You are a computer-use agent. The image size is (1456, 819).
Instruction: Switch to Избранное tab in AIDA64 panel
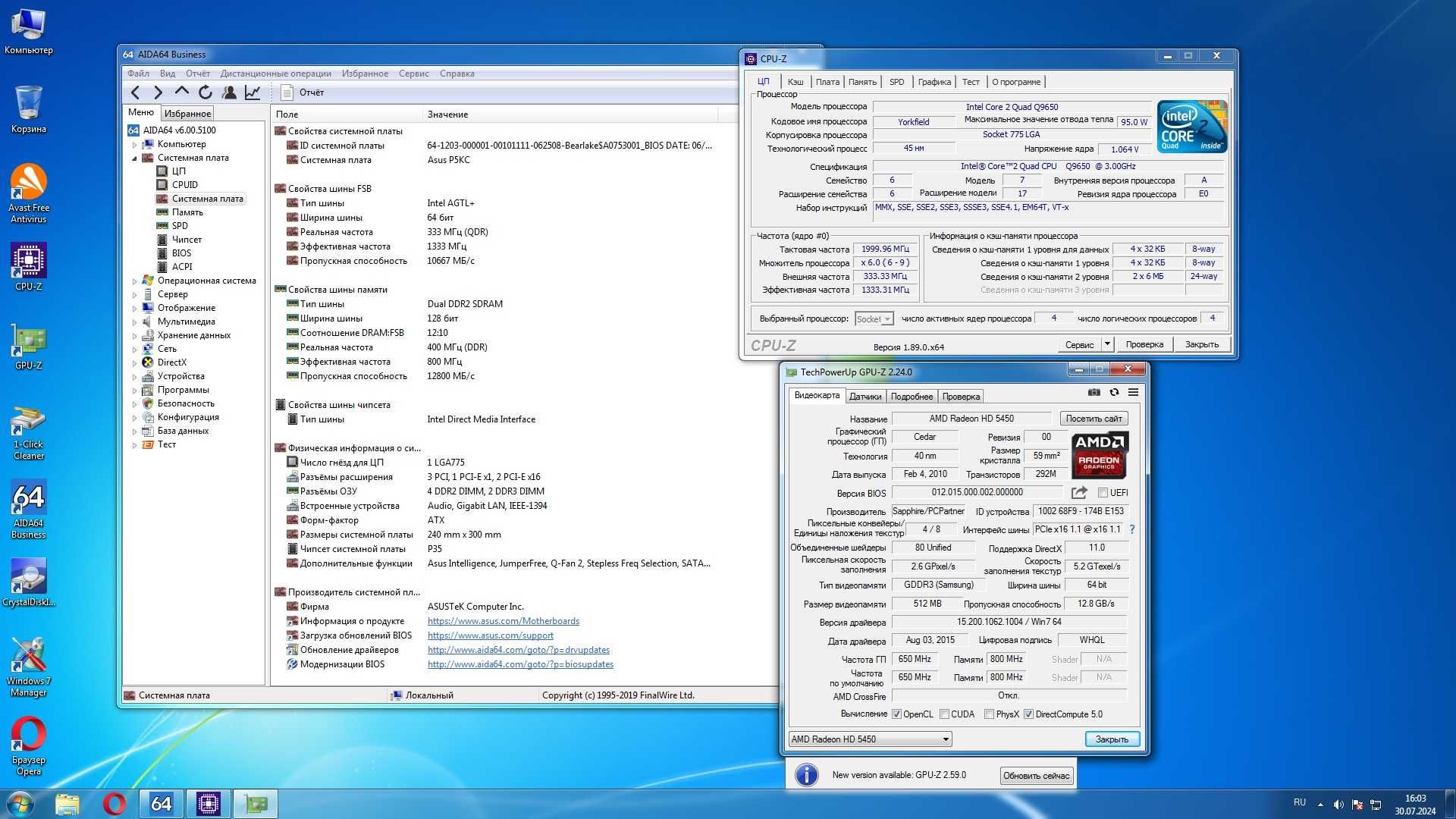187,114
